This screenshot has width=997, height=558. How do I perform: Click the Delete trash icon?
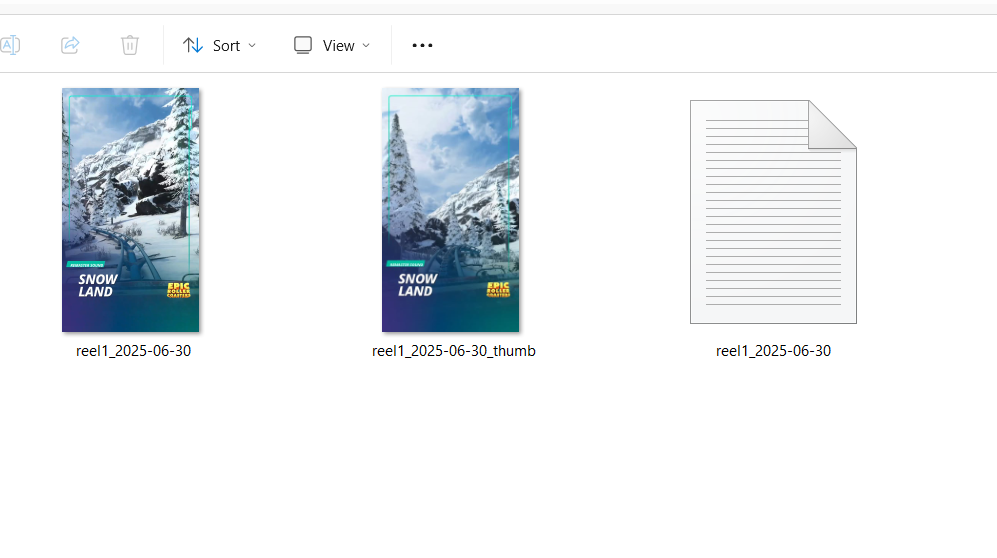(x=130, y=45)
